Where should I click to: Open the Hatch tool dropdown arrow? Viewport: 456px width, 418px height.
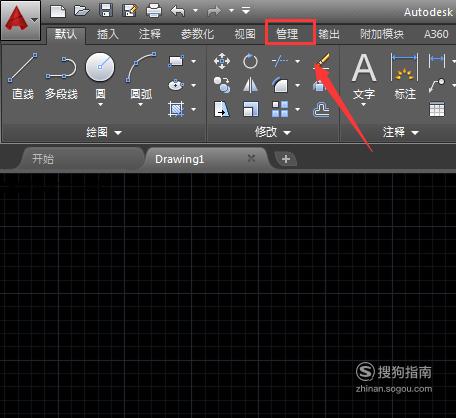194,109
